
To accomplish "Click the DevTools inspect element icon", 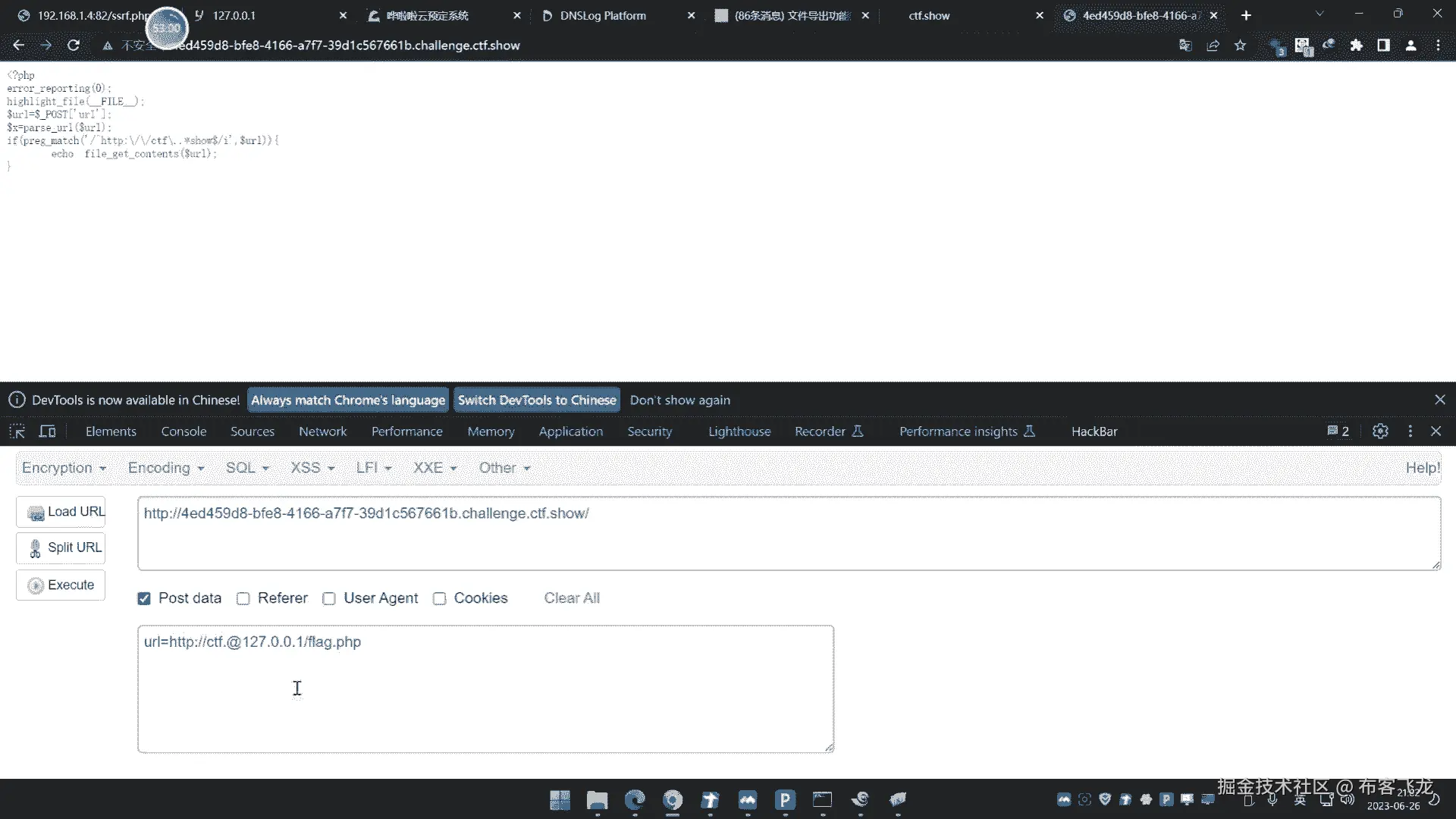I will click(17, 431).
